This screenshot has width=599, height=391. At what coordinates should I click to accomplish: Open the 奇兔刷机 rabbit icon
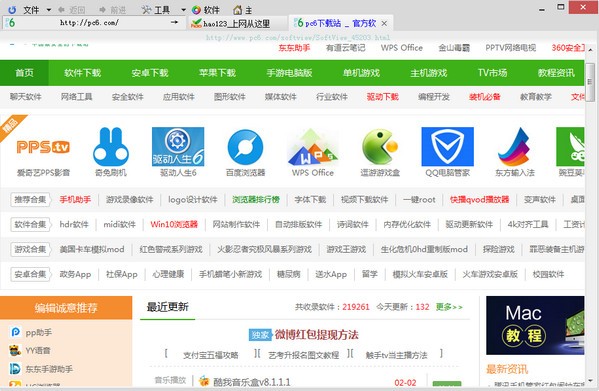[111, 147]
